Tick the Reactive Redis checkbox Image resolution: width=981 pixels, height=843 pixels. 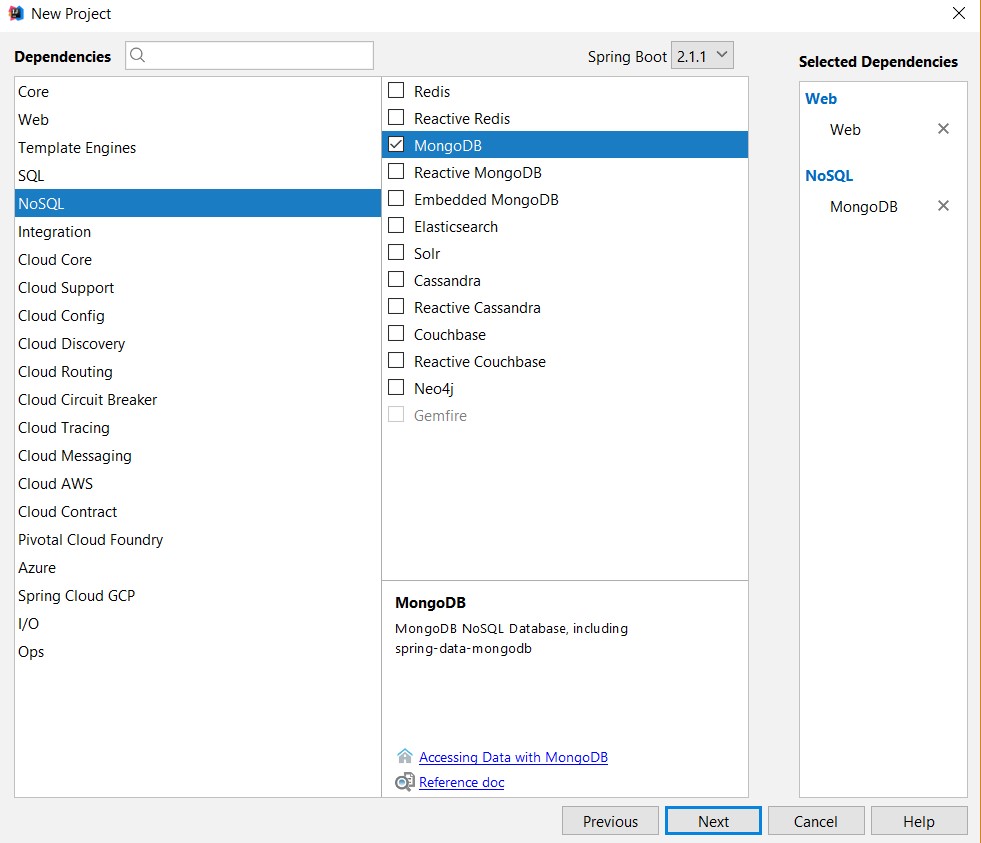tap(396, 118)
